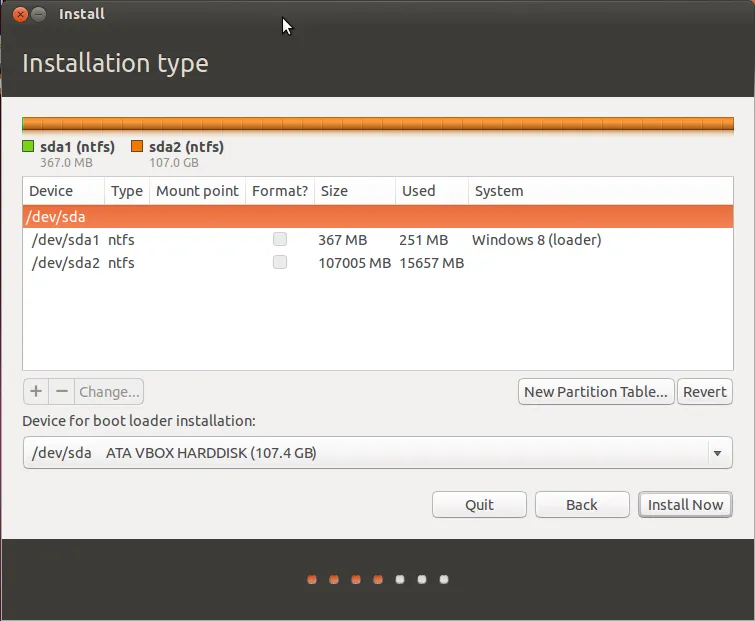Select the /dev/sda2 partition row
Screen dimensions: 755x621
click(x=378, y=263)
